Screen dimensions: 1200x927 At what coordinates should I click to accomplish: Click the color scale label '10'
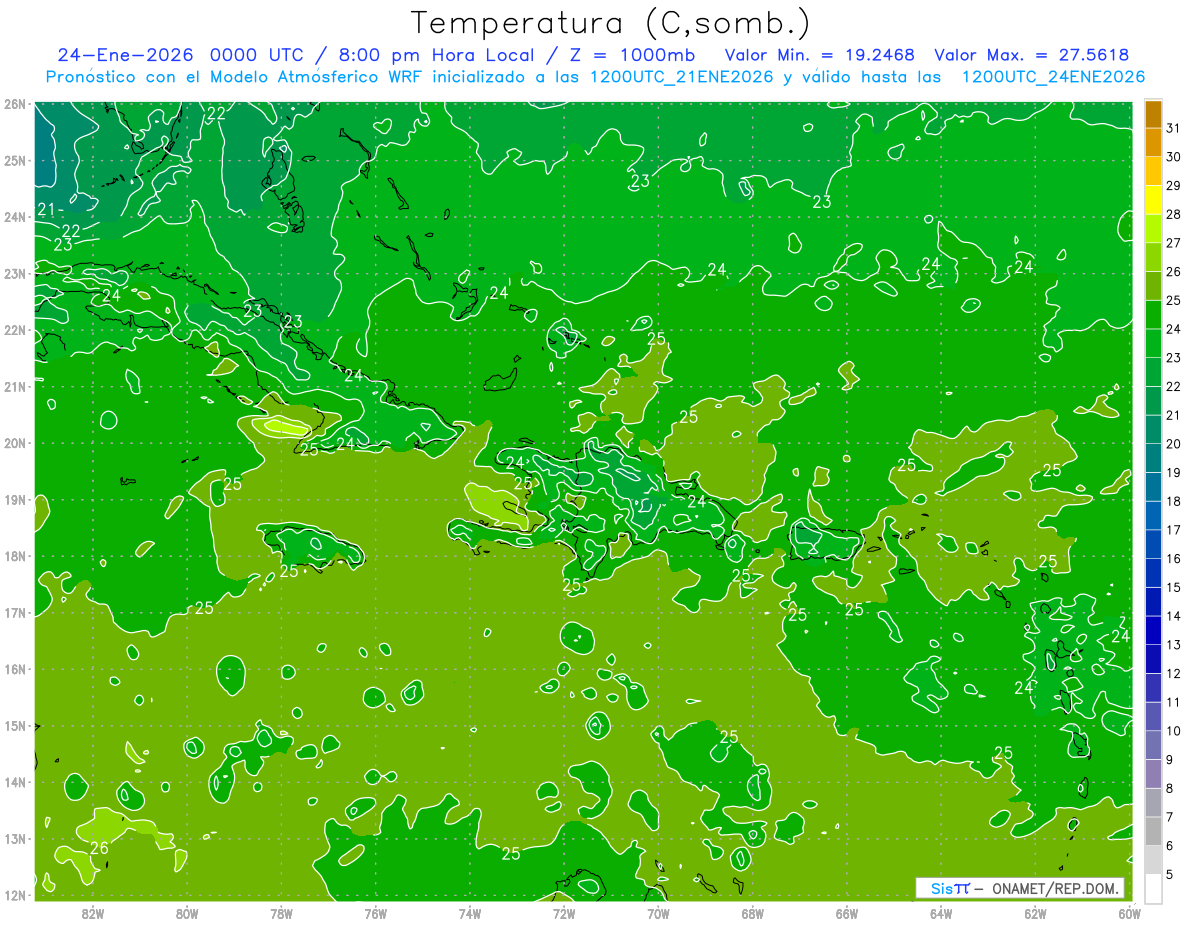click(x=1173, y=731)
